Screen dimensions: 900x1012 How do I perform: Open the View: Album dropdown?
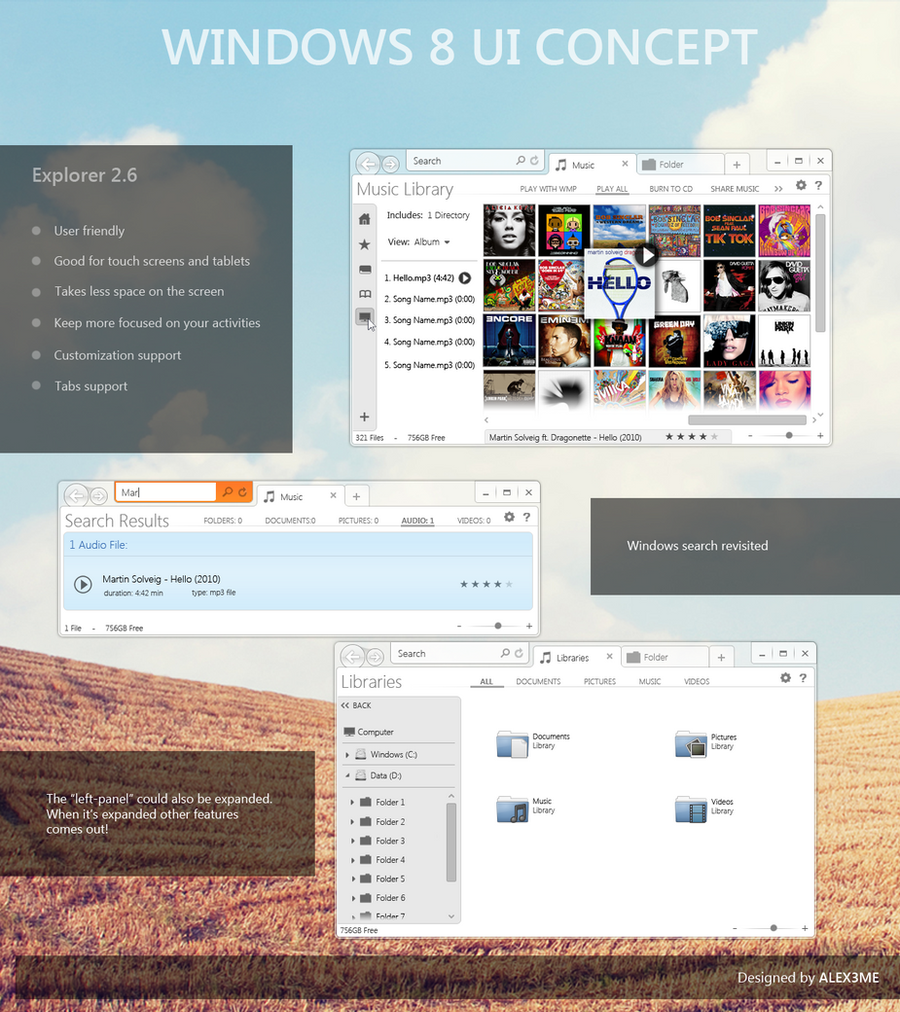(x=419, y=242)
